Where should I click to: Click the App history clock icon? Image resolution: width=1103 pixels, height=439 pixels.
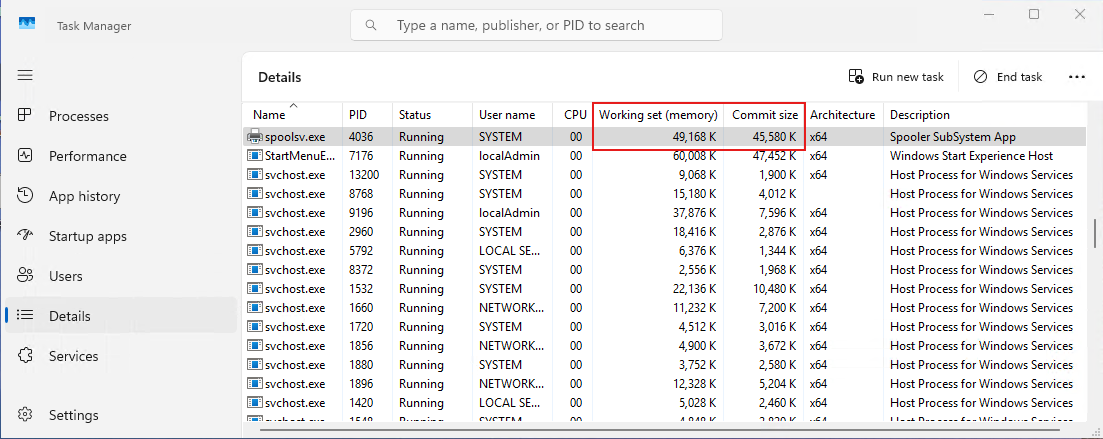(x=25, y=196)
